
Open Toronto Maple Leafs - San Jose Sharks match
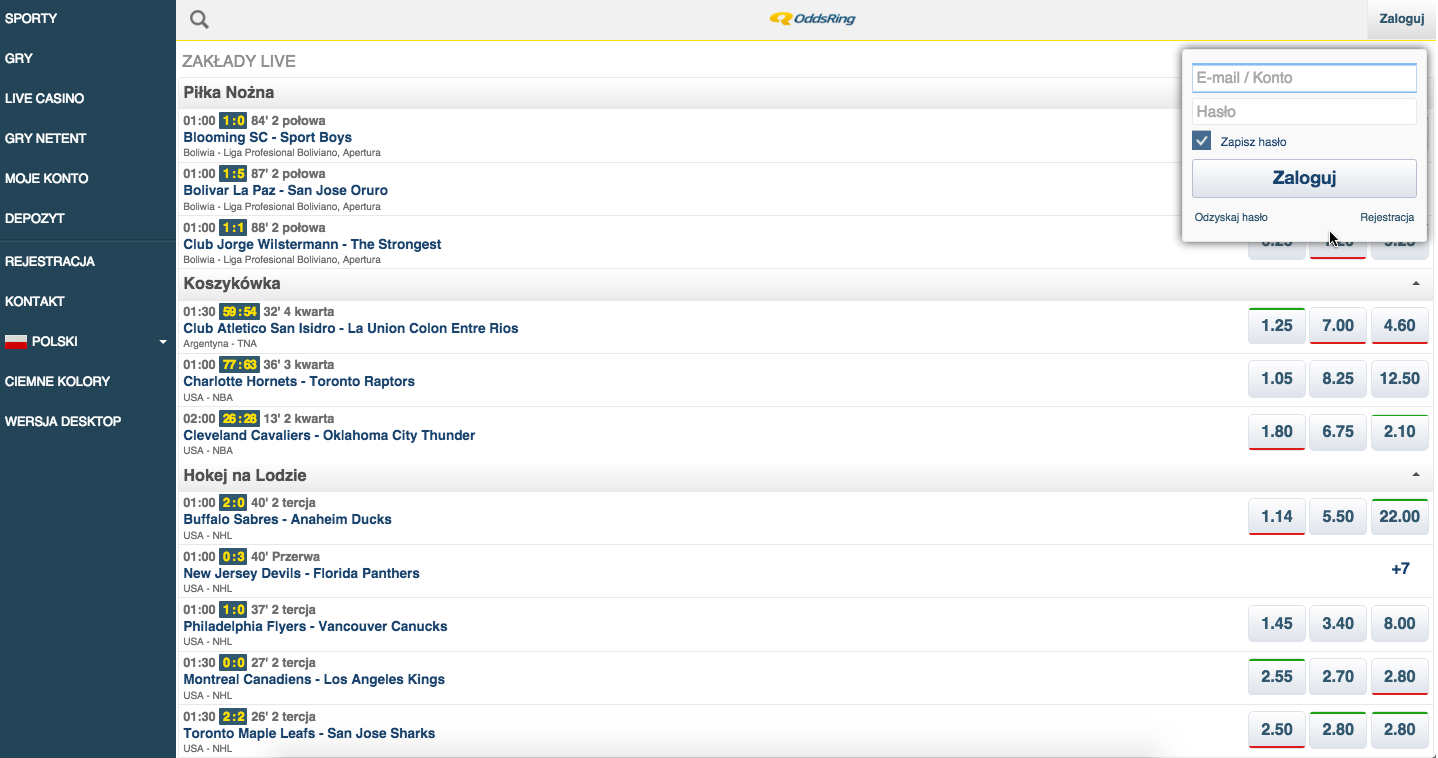[x=309, y=733]
